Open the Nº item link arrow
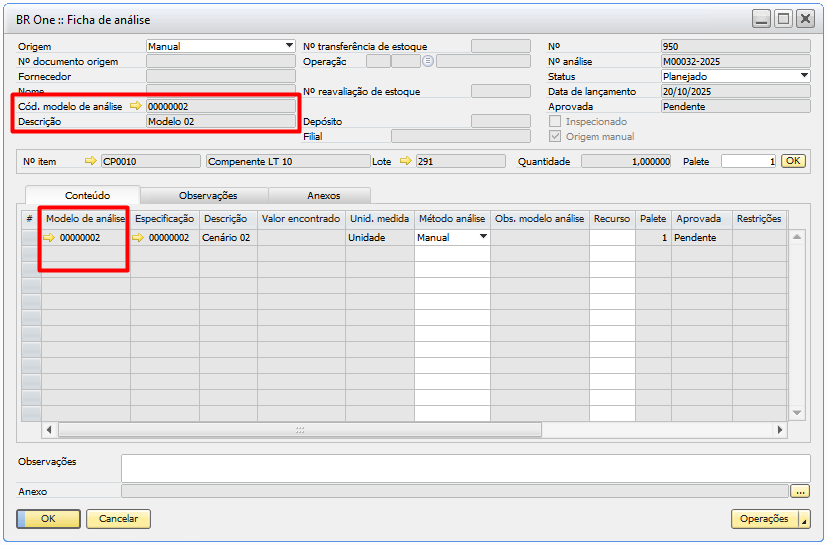This screenshot has height=545, width=826. tap(91, 161)
